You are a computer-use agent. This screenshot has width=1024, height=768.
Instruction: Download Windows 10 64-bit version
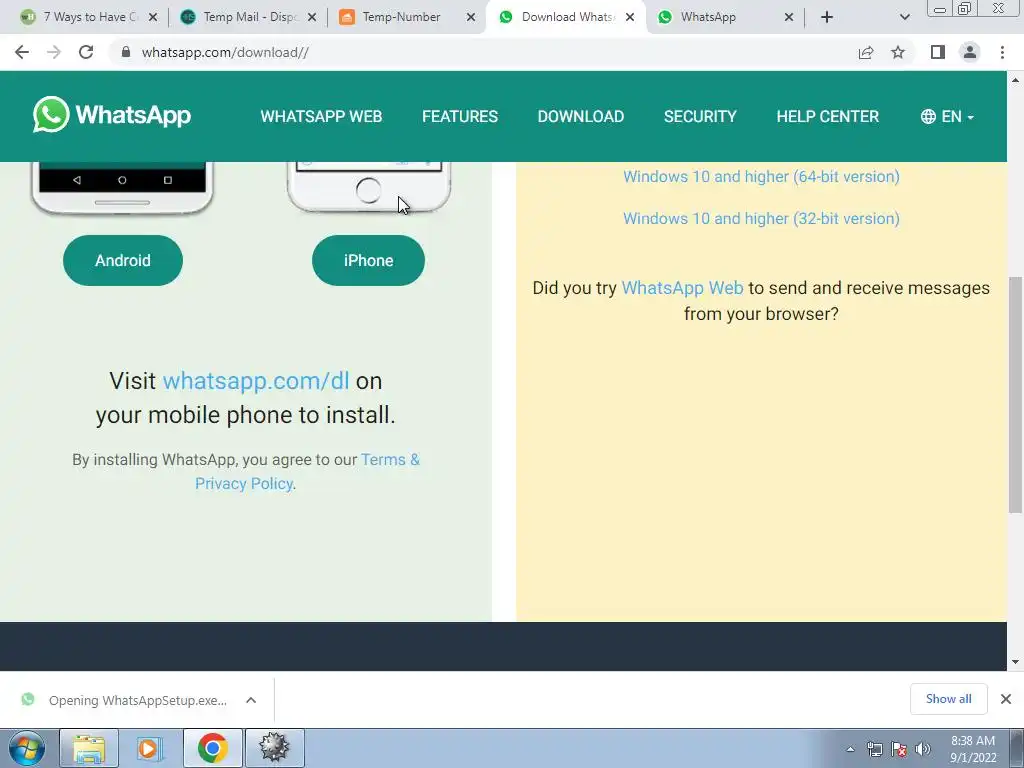tap(761, 176)
